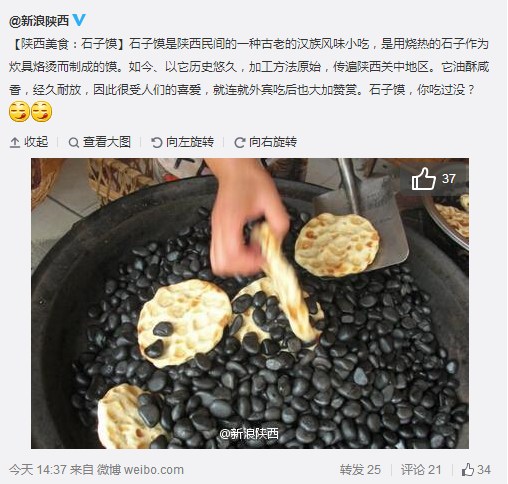
Task: Click the magnifier icon beside 查看大图
Action: point(73,143)
